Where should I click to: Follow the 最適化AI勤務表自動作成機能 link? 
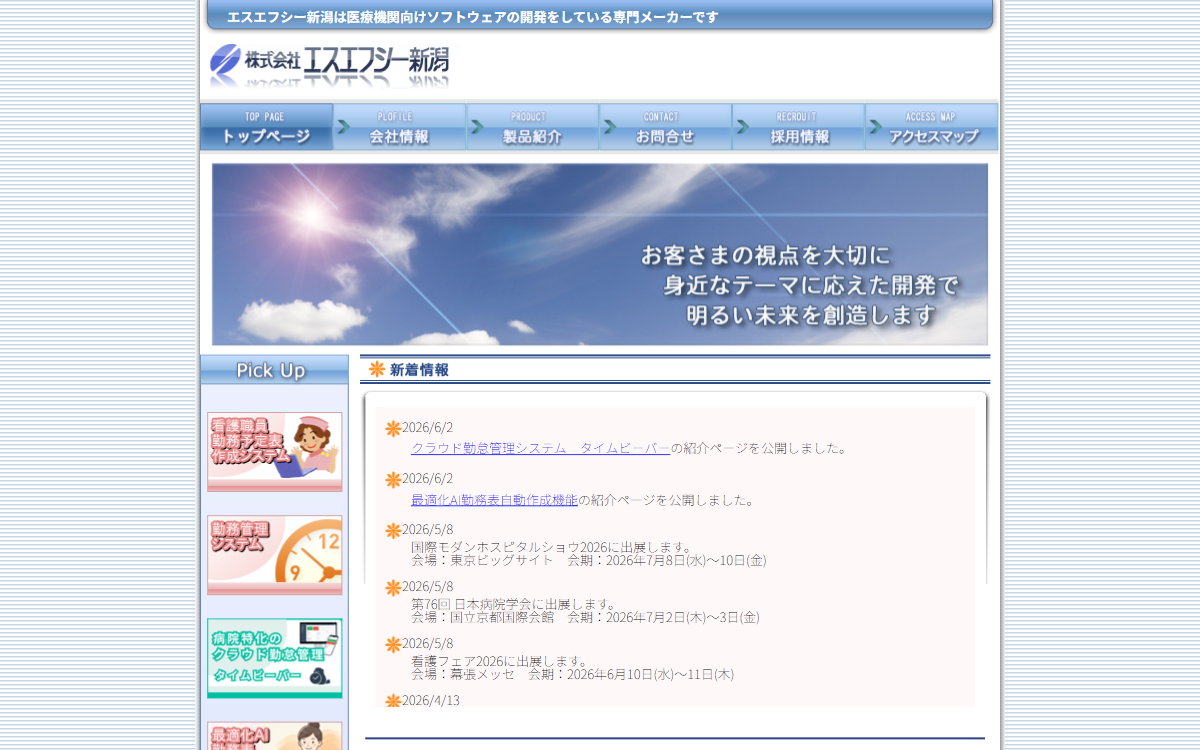coord(494,500)
